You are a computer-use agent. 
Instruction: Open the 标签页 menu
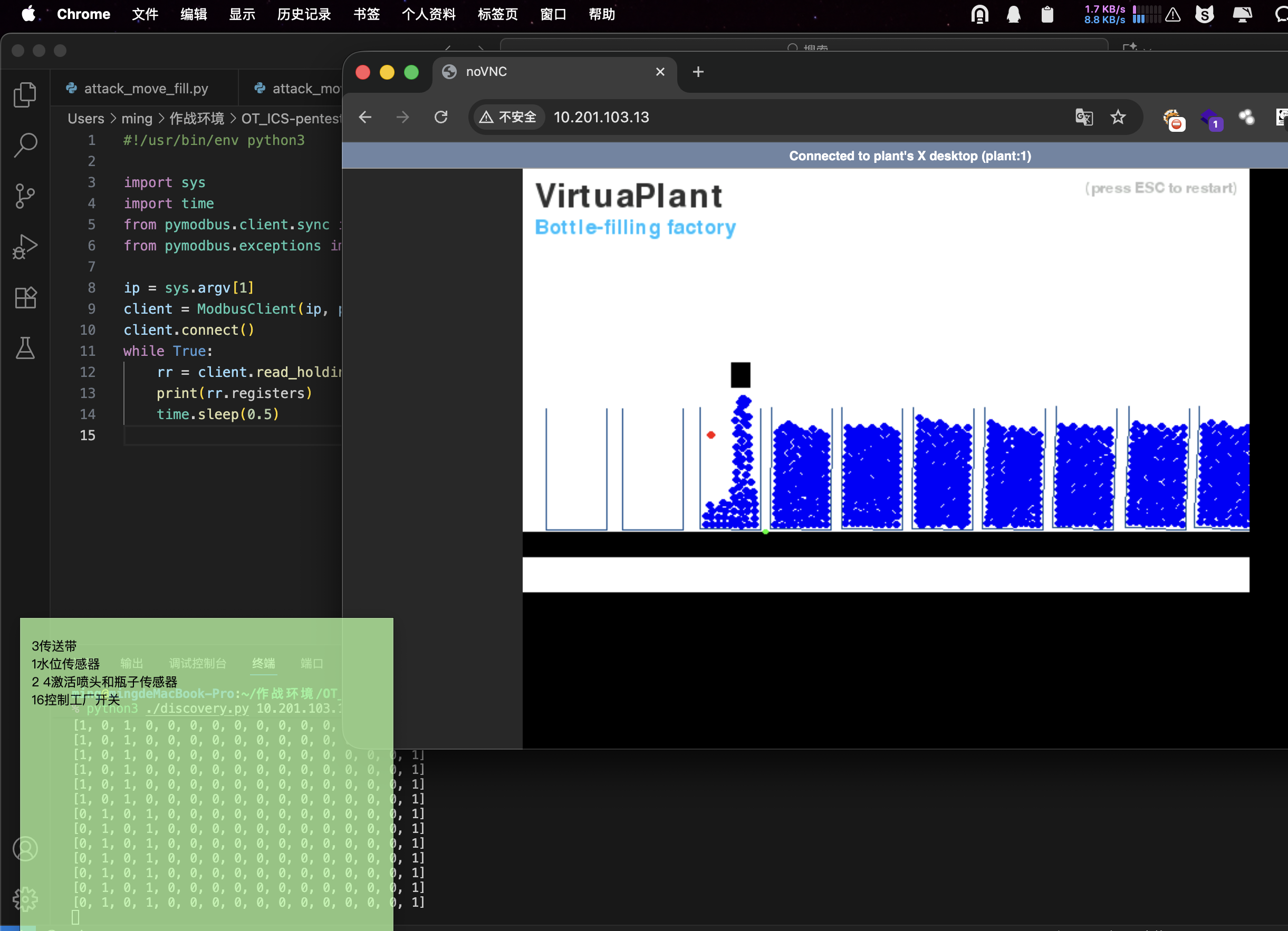(x=498, y=14)
